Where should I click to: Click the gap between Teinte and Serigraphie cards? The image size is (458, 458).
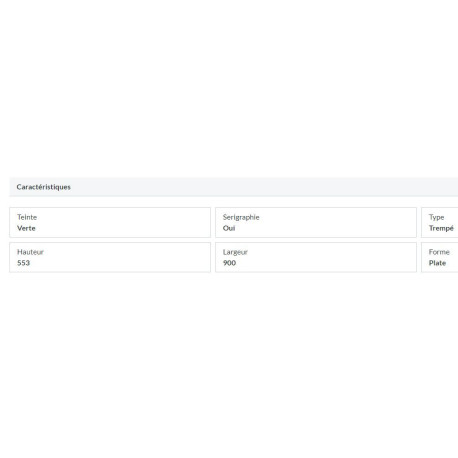(x=213, y=222)
